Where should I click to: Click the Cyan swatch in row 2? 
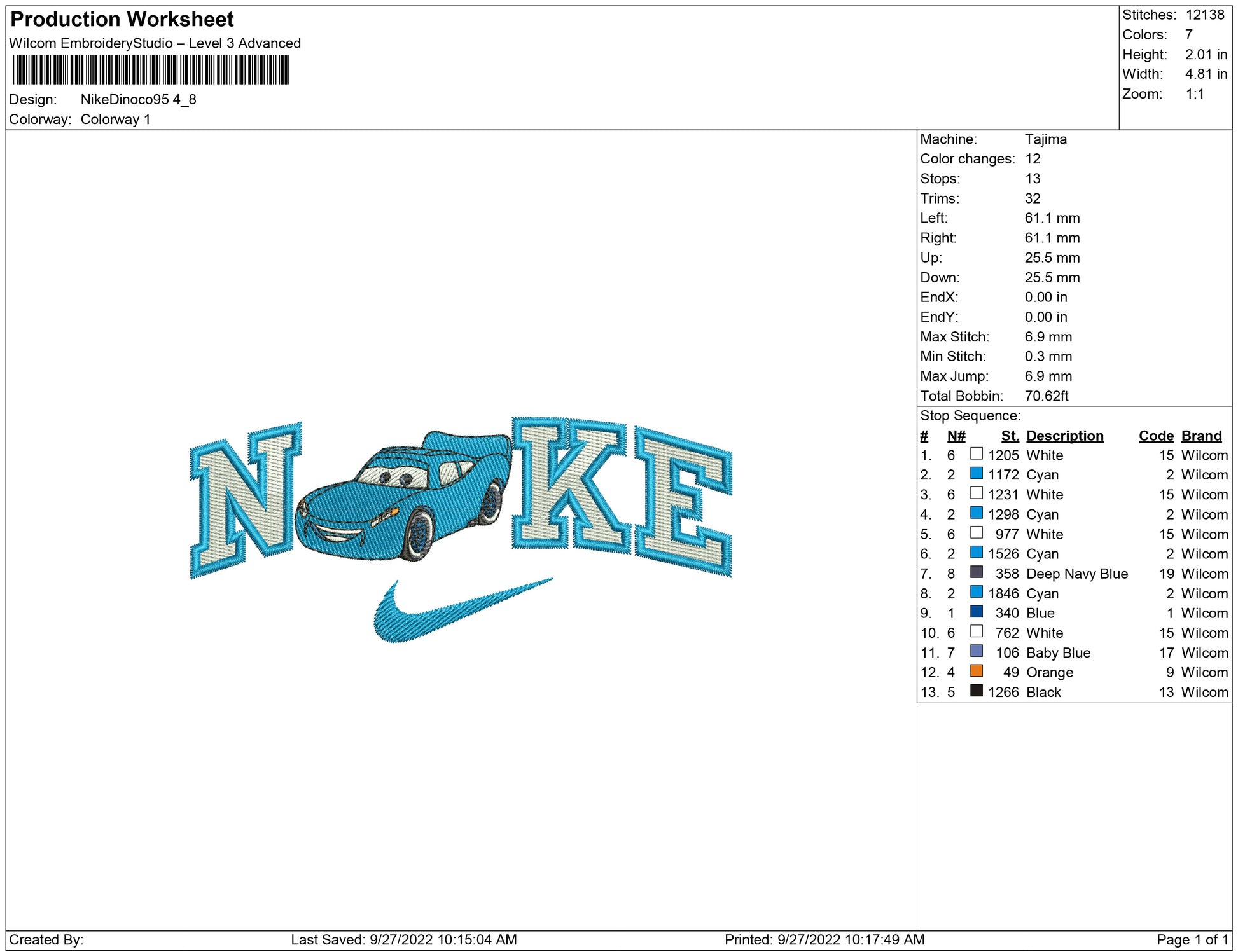coord(976,474)
